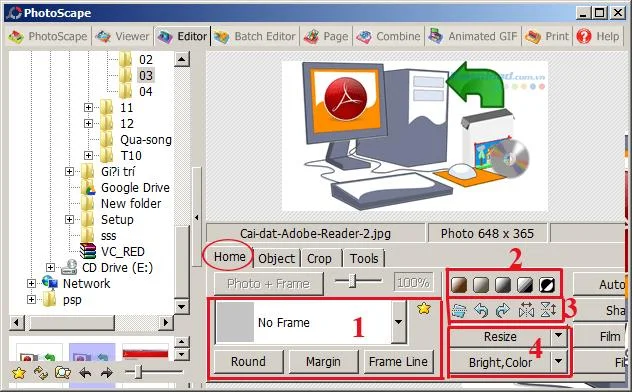The width and height of the screenshot is (632, 392).
Task: Expand folder 11 in the tree
Action: point(88,108)
